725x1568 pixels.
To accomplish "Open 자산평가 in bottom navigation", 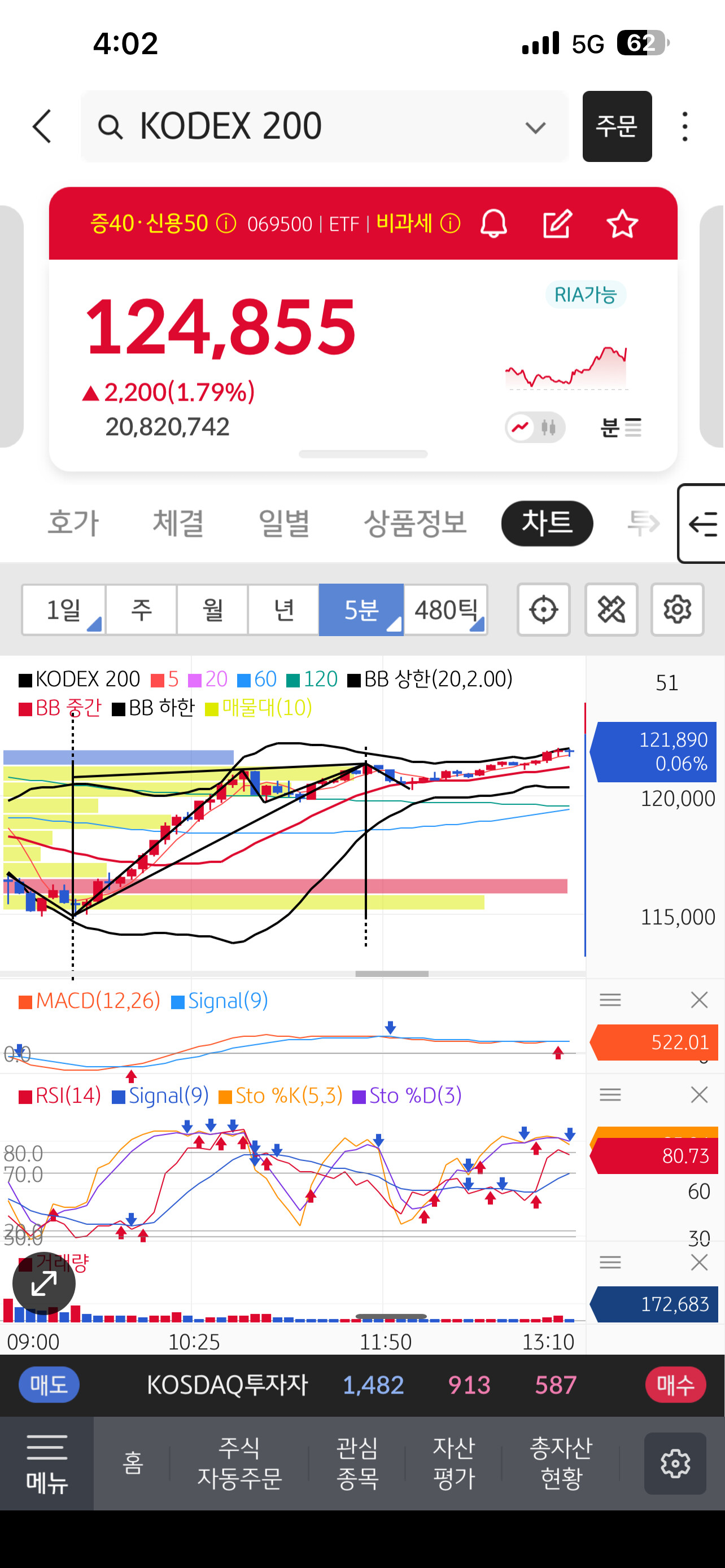I will coord(453,1464).
